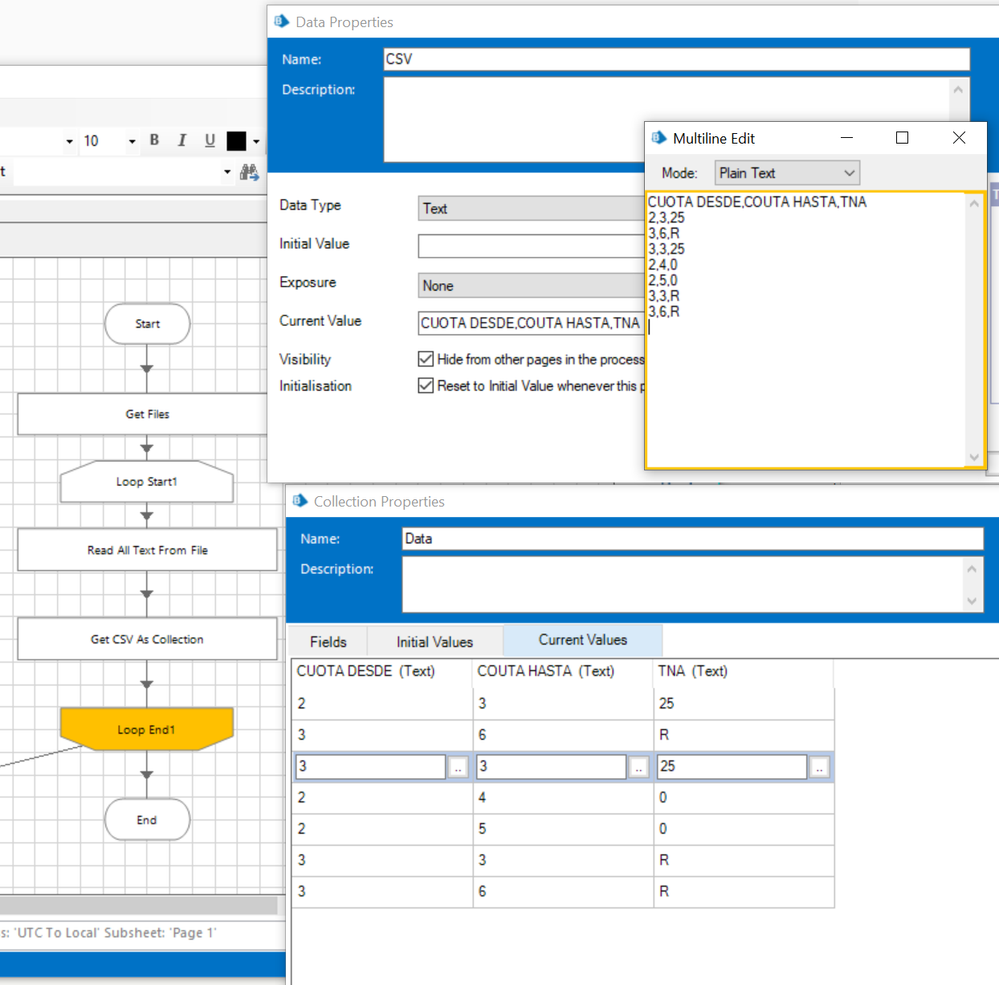Open the Exposure dropdown
The image size is (999, 985).
coord(530,285)
